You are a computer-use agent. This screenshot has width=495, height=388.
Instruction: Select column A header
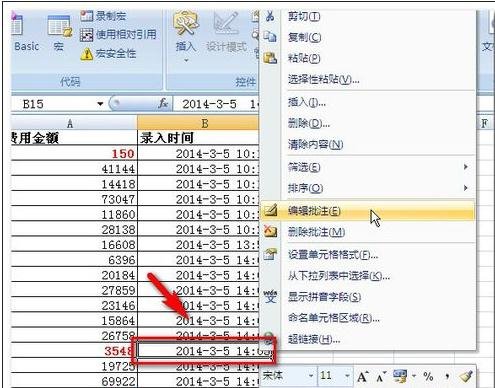[74, 123]
